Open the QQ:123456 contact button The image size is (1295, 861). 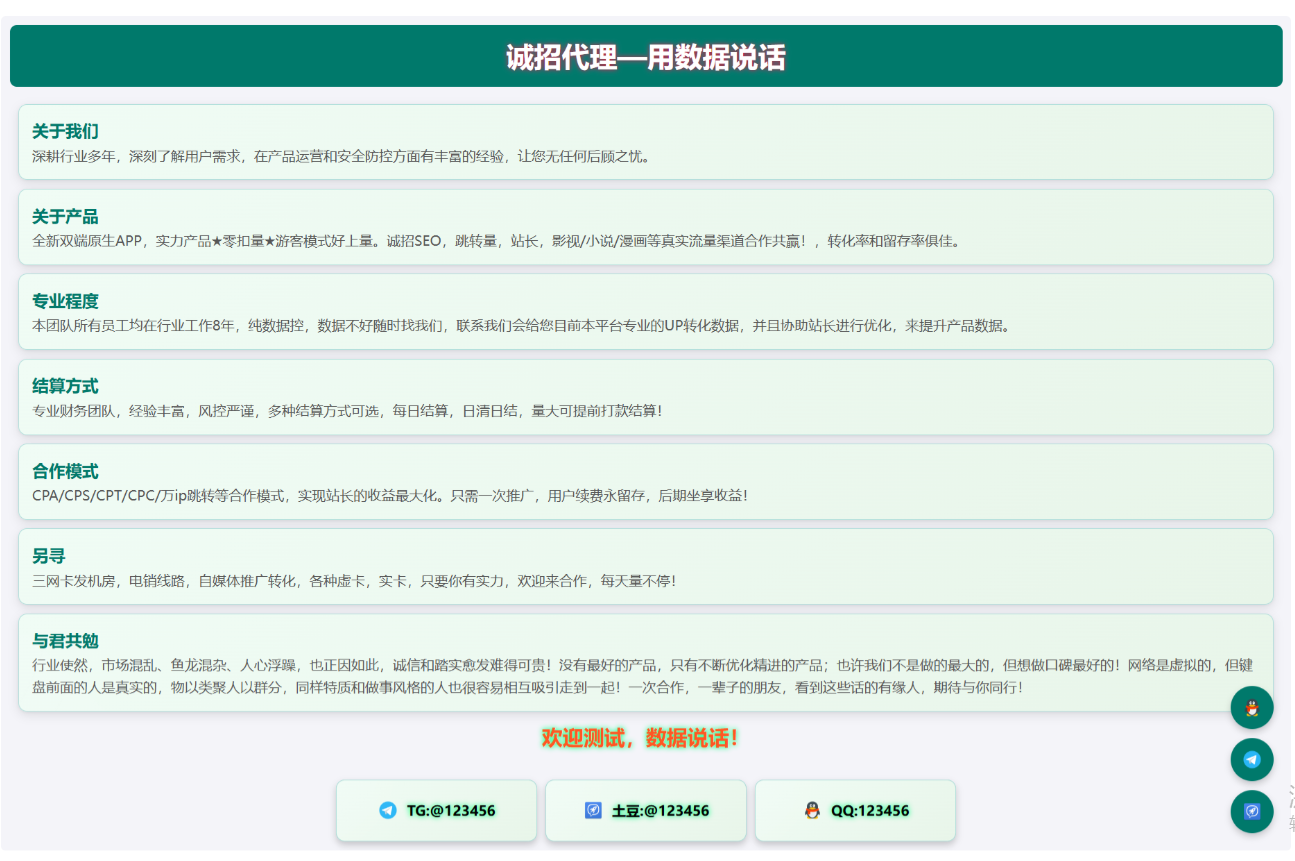[x=855, y=810]
